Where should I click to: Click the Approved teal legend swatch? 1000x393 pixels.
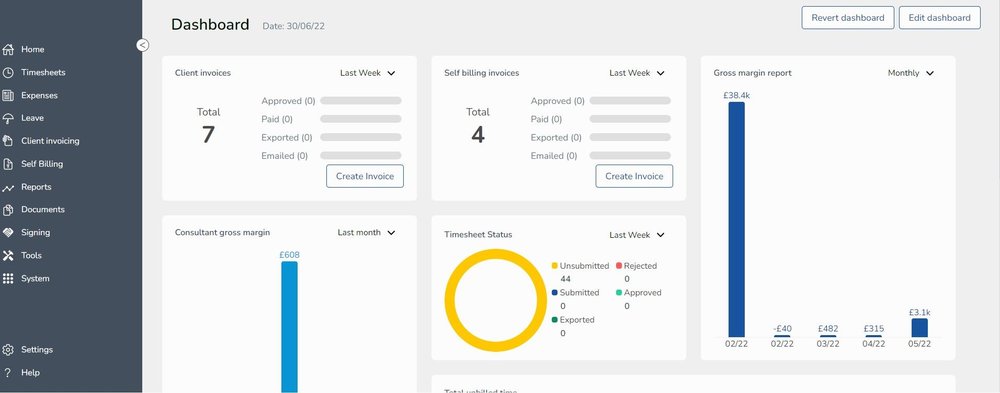coord(619,293)
